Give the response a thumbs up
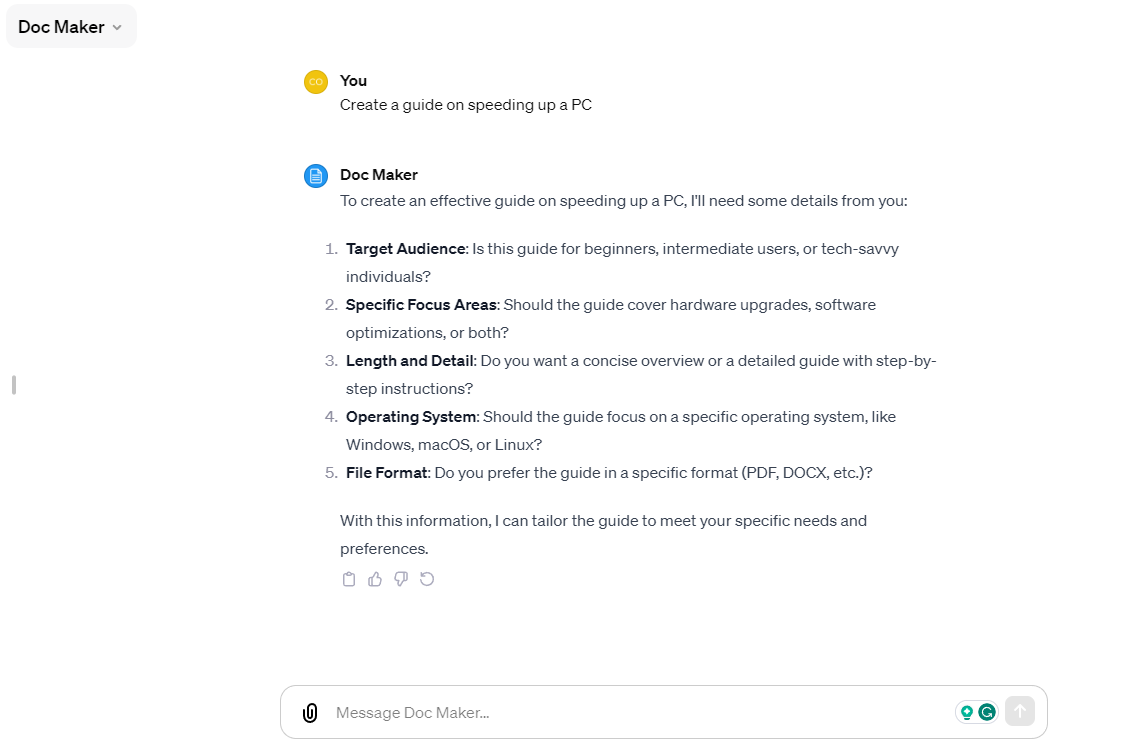This screenshot has height=749, width=1136. [x=375, y=579]
